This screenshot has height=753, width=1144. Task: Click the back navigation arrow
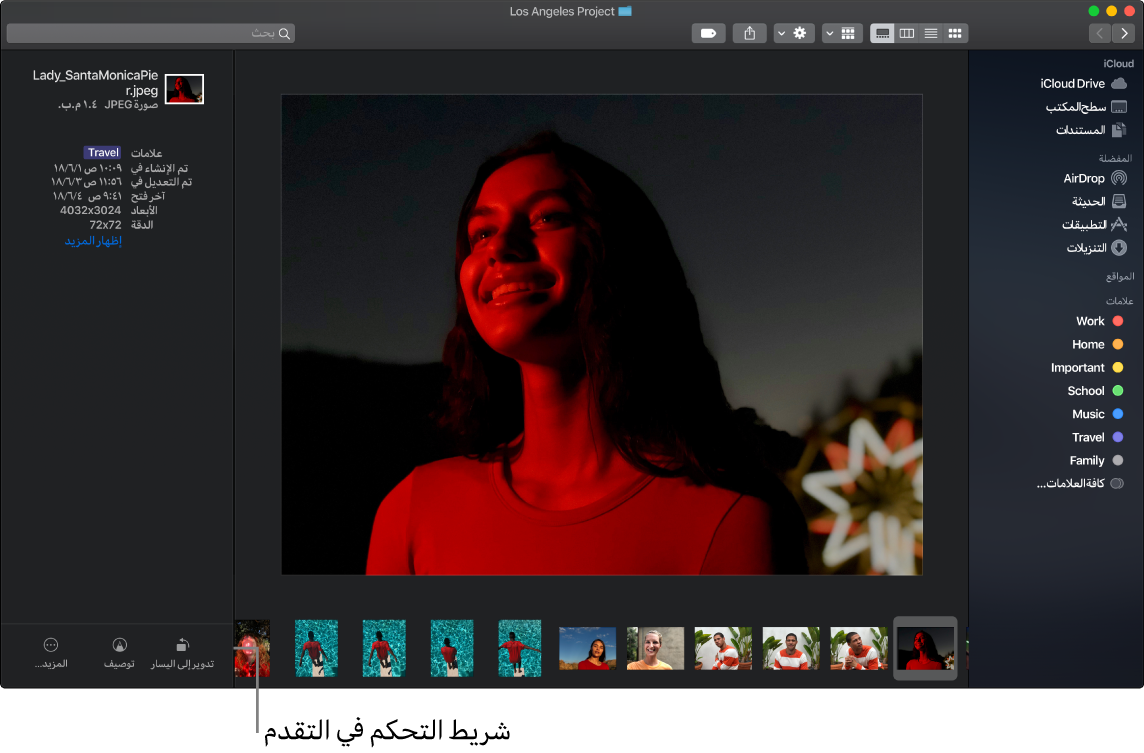pos(1124,32)
